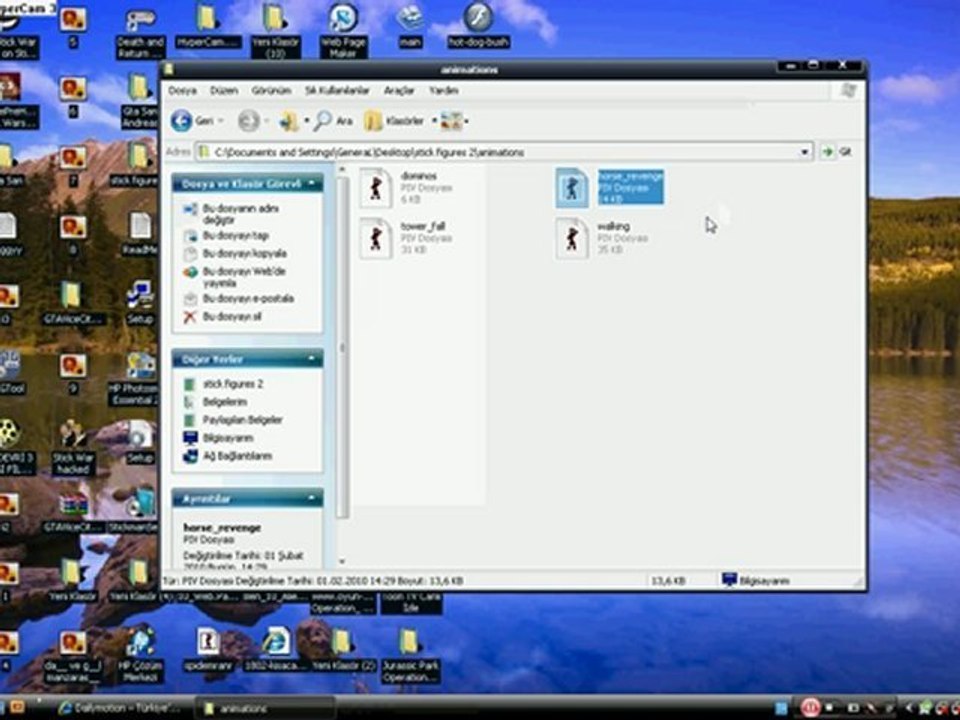This screenshot has height=720, width=960.
Task: Click the publish to Web icon
Action: point(190,272)
